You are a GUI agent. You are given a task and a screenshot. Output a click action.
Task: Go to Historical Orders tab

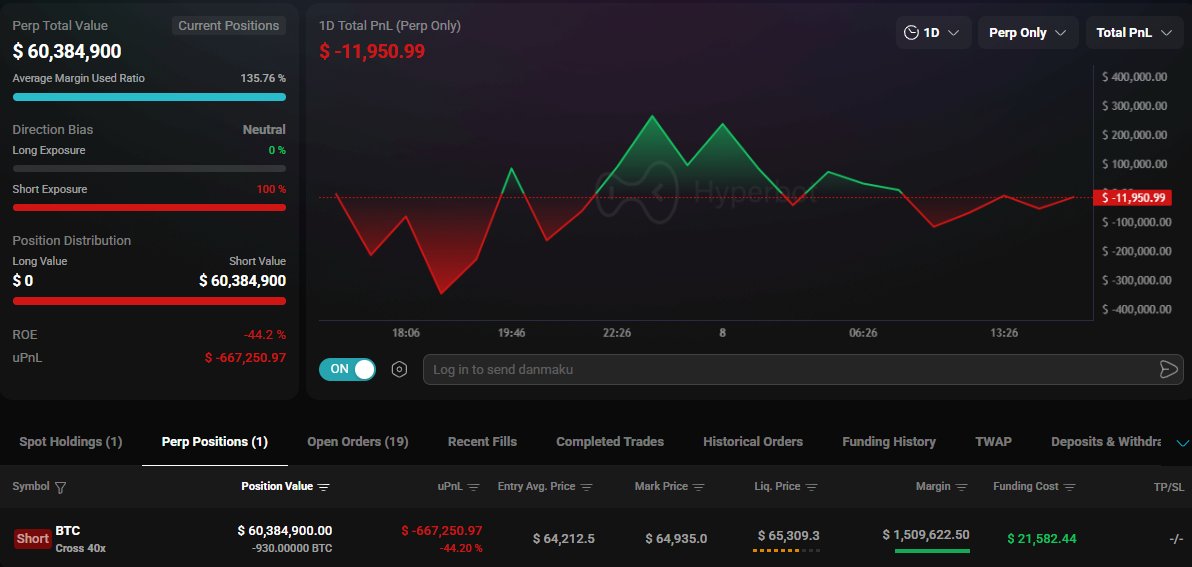[753, 442]
